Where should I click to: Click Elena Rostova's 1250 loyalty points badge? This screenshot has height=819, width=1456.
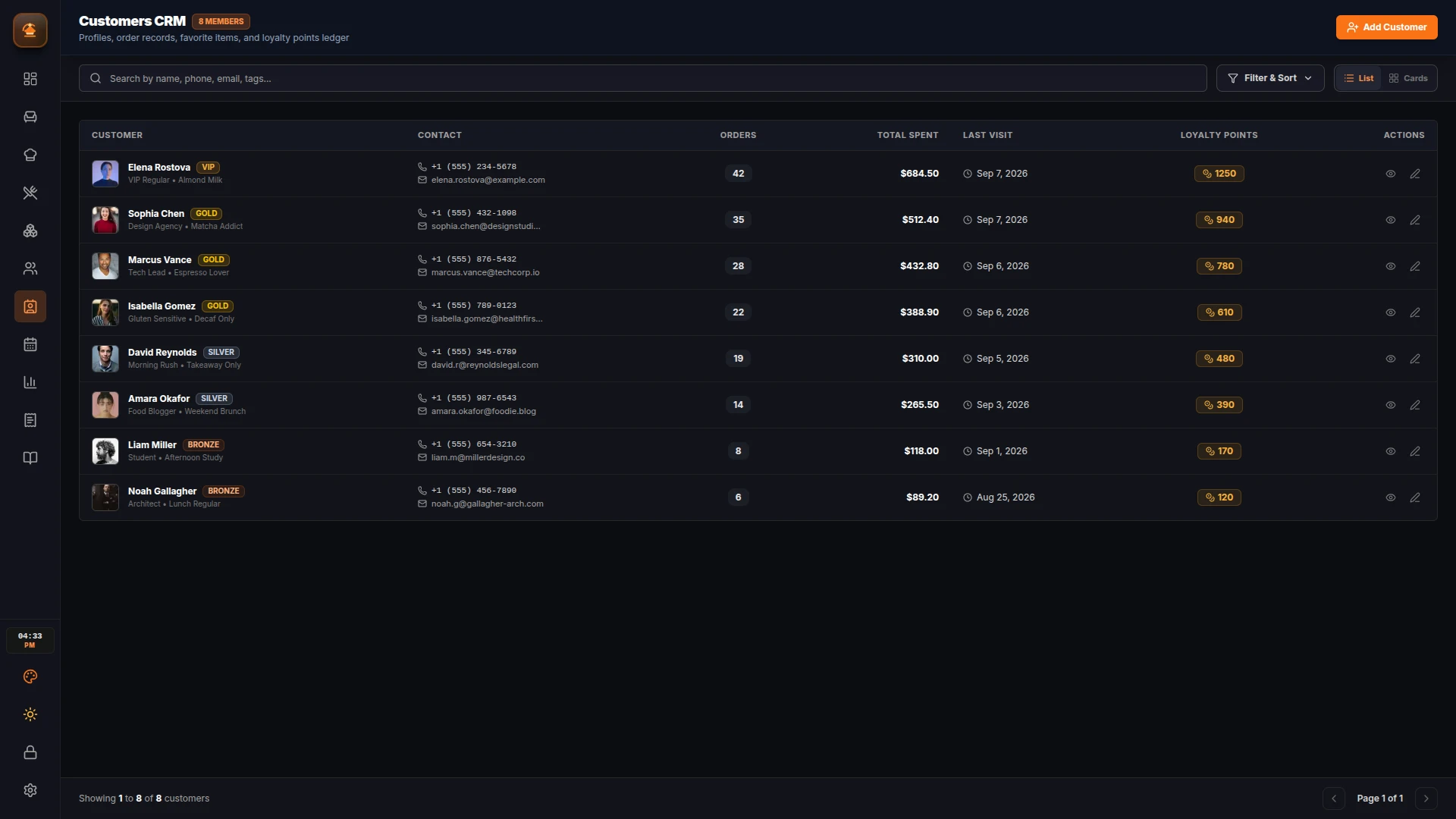[x=1219, y=174]
